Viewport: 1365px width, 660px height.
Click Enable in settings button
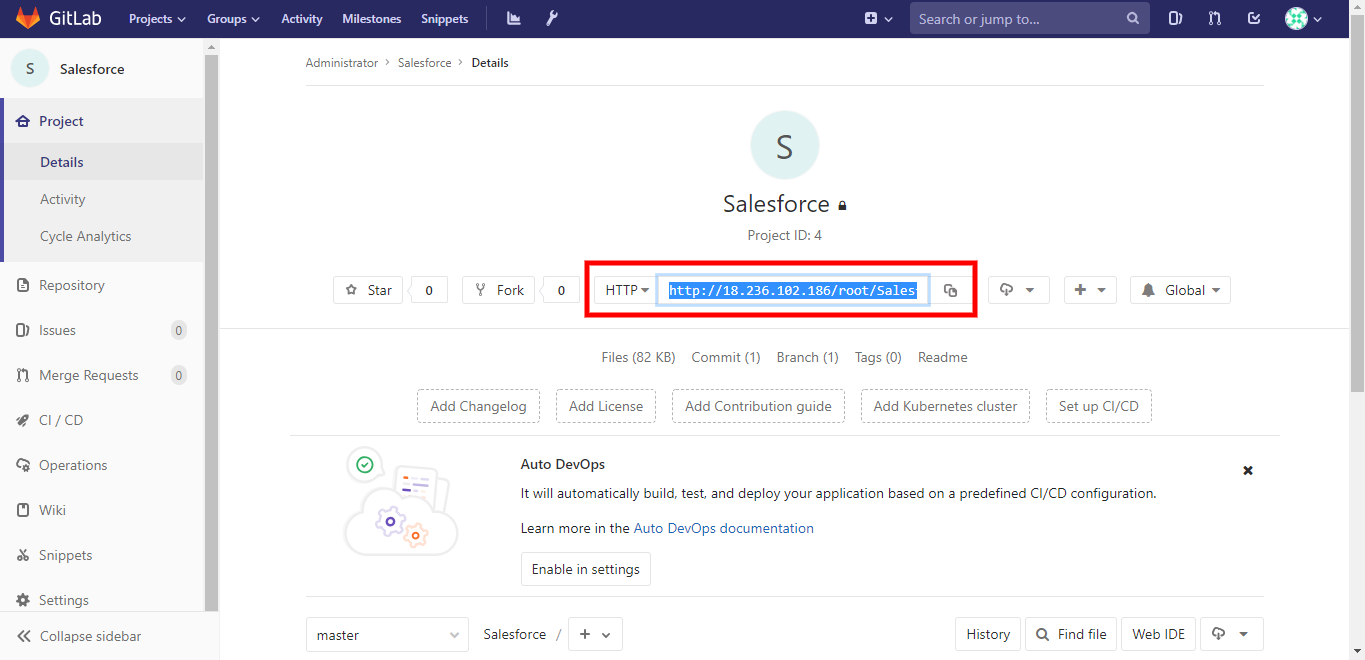click(x=586, y=569)
